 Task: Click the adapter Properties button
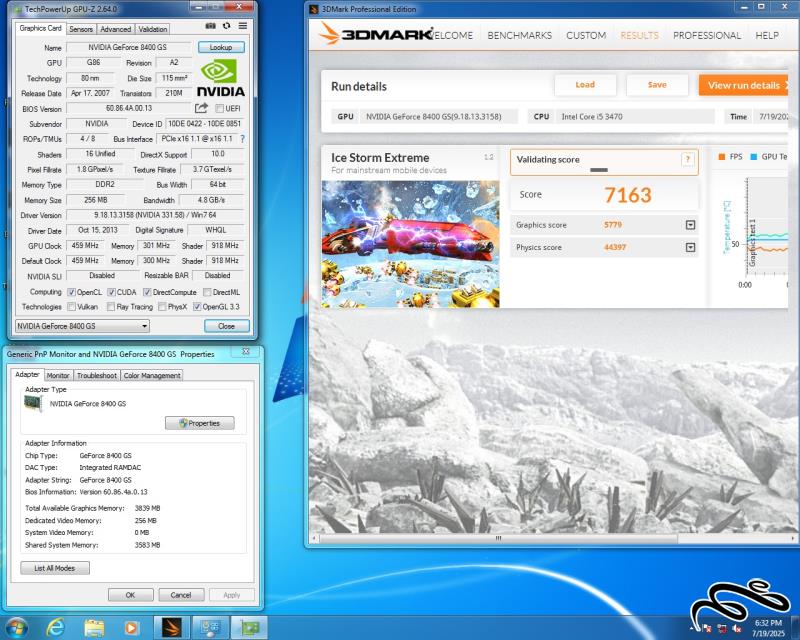click(x=199, y=423)
